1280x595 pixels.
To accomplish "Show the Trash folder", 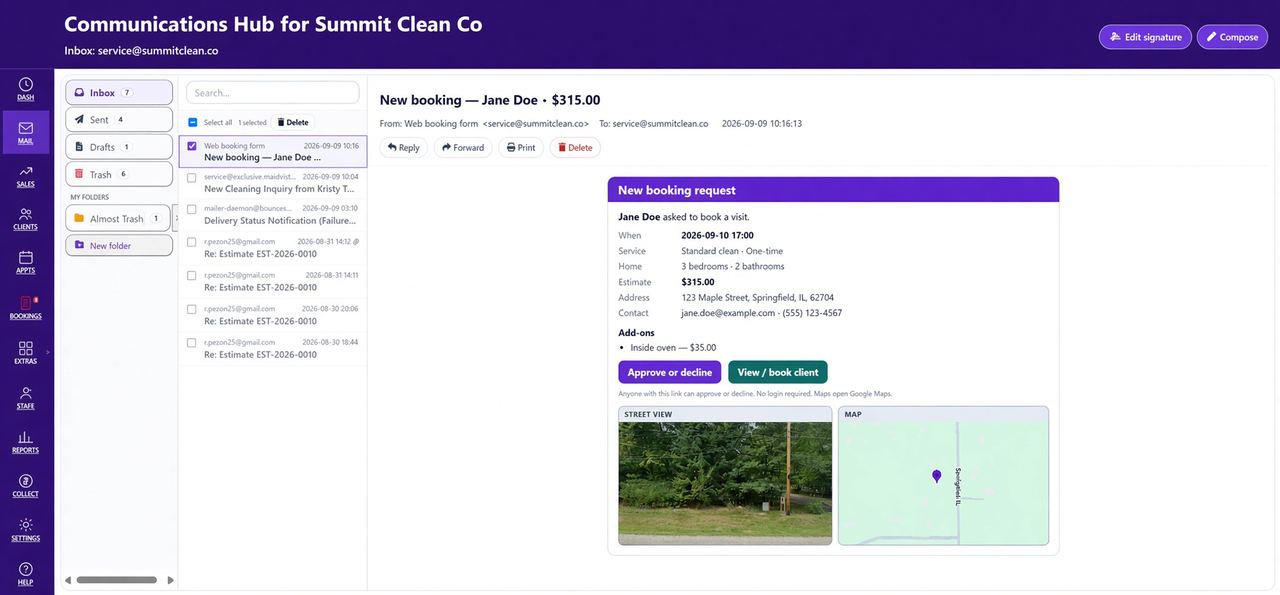I will point(119,174).
